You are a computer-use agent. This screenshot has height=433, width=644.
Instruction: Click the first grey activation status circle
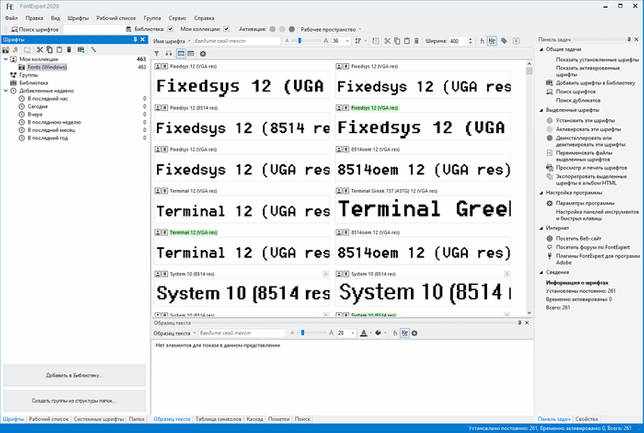tap(272, 29)
